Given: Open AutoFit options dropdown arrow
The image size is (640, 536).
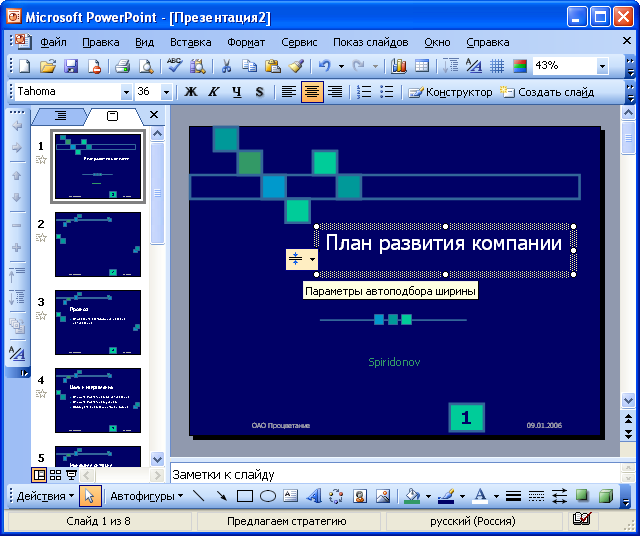Looking at the screenshot, I should (x=312, y=259).
